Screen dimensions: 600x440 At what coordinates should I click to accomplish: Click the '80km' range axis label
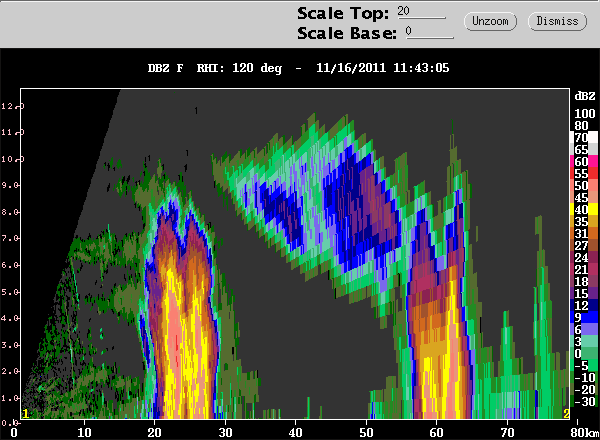pos(585,433)
